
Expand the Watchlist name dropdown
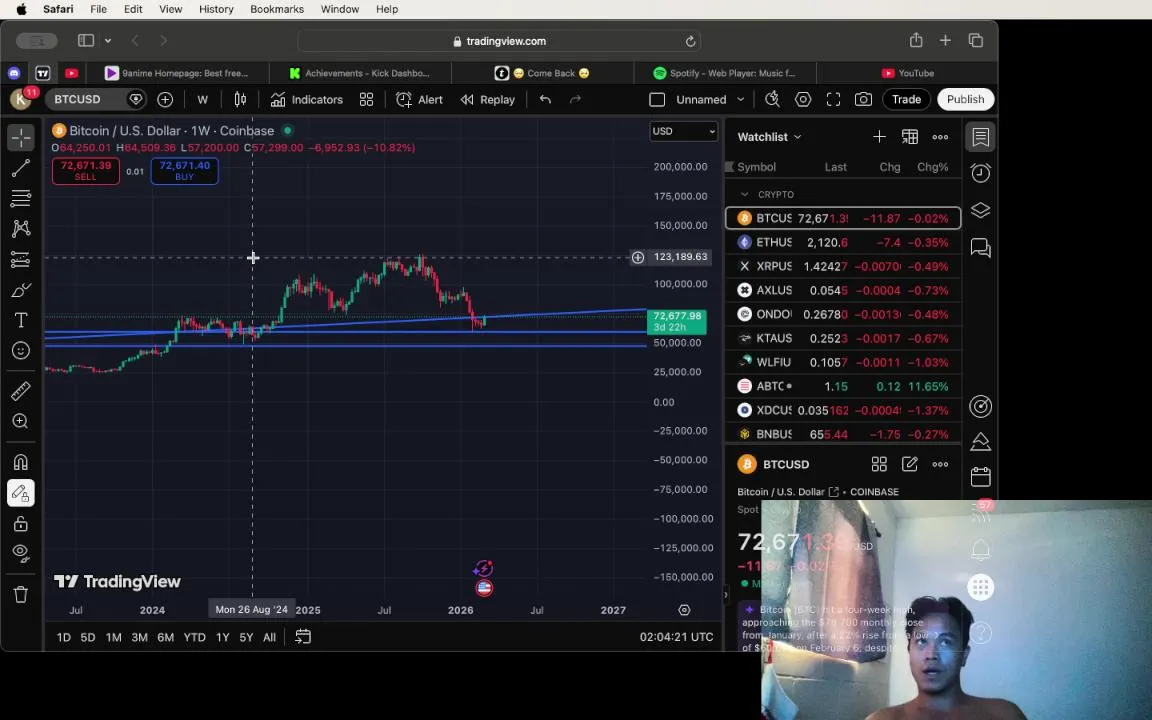[x=769, y=137]
